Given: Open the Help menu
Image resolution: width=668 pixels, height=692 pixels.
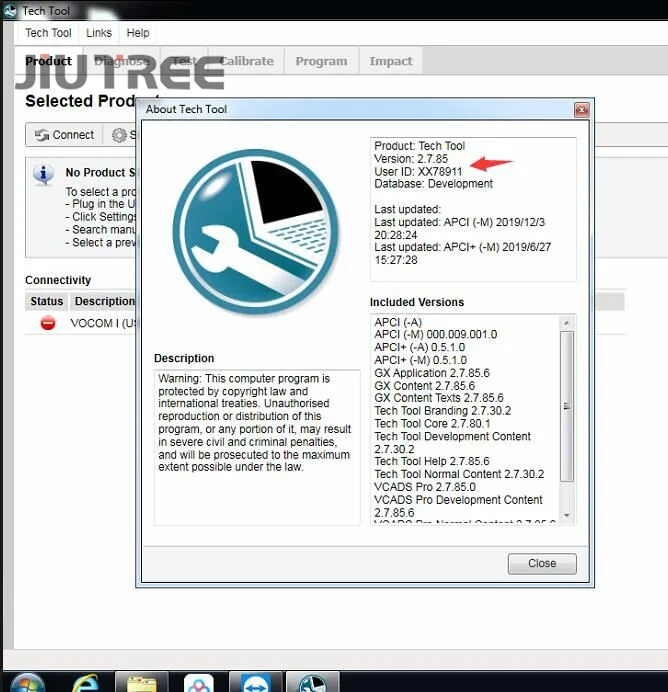Looking at the screenshot, I should 138,33.
